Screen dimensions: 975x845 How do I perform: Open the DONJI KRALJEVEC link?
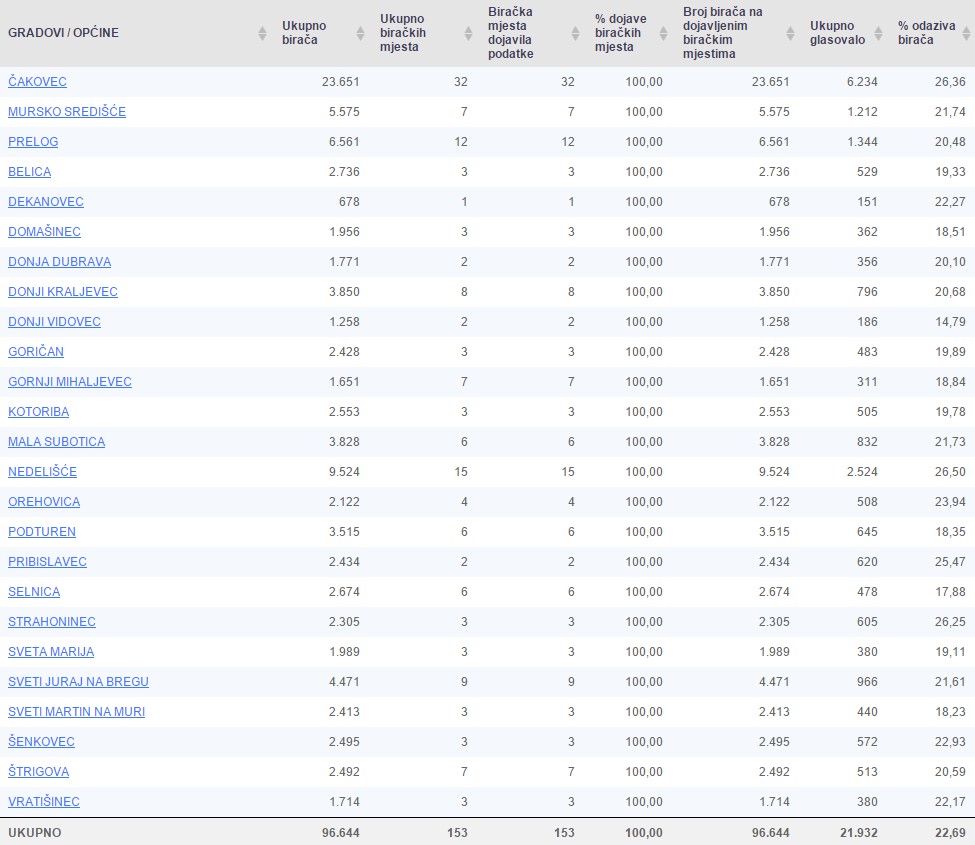[63, 292]
